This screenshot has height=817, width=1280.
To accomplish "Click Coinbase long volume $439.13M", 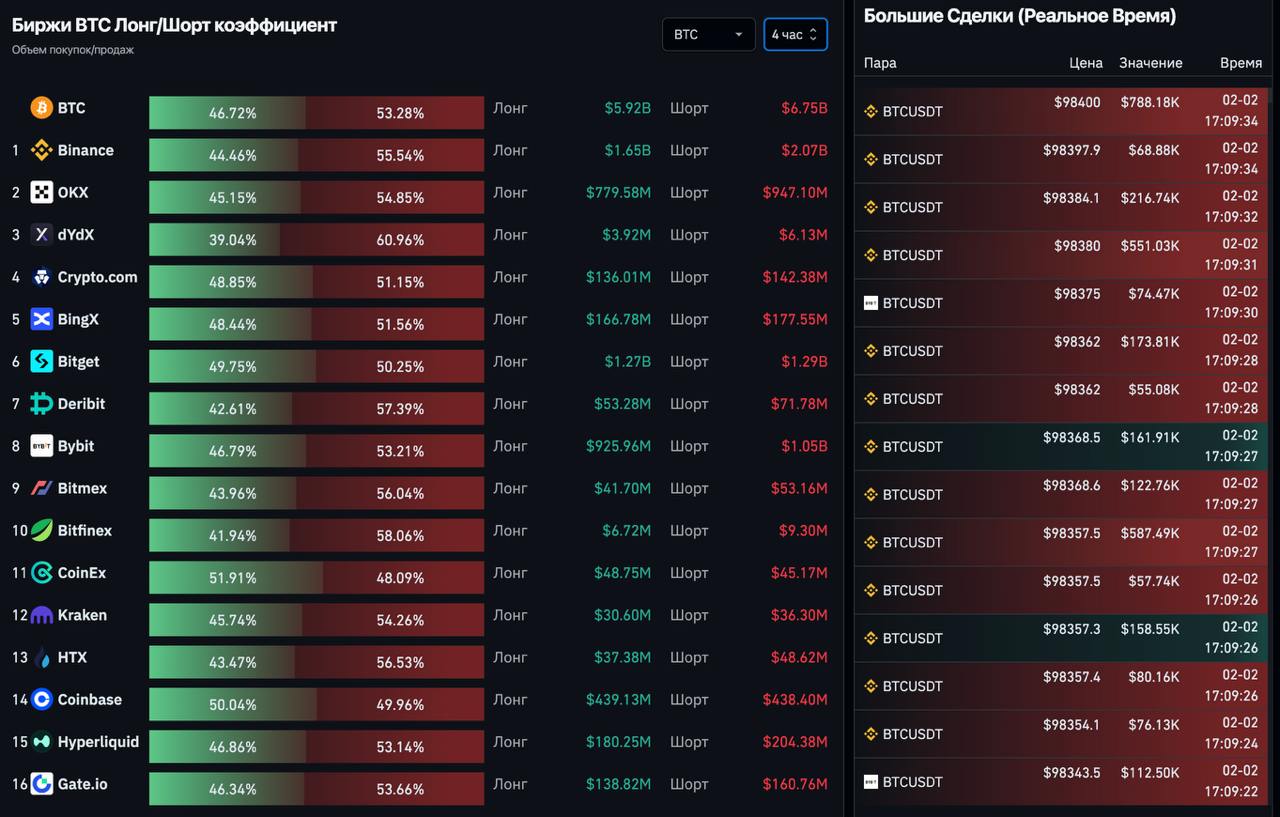I will pyautogui.click(x=619, y=699).
